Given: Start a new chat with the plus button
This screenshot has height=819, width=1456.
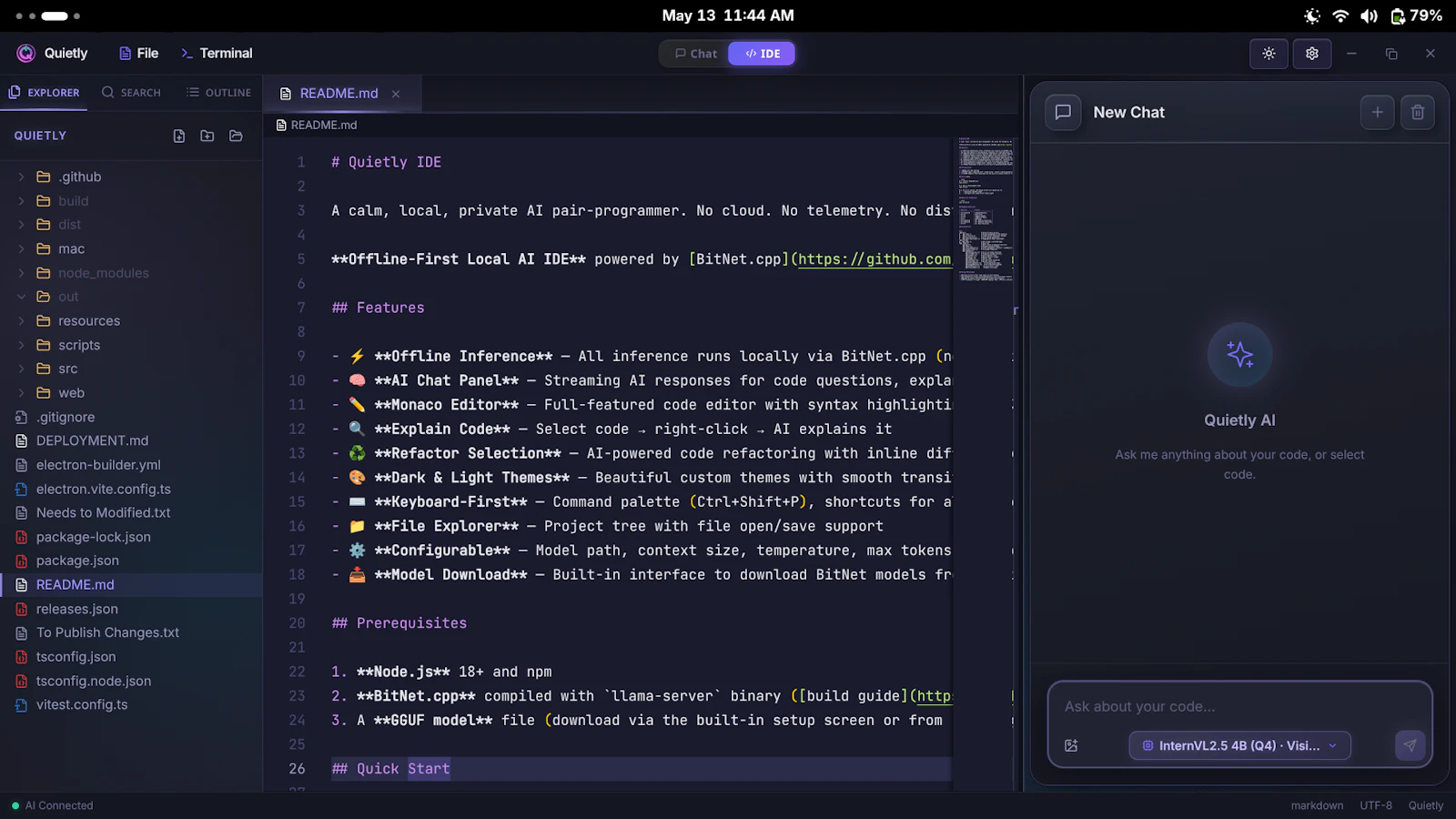Looking at the screenshot, I should tap(1378, 113).
